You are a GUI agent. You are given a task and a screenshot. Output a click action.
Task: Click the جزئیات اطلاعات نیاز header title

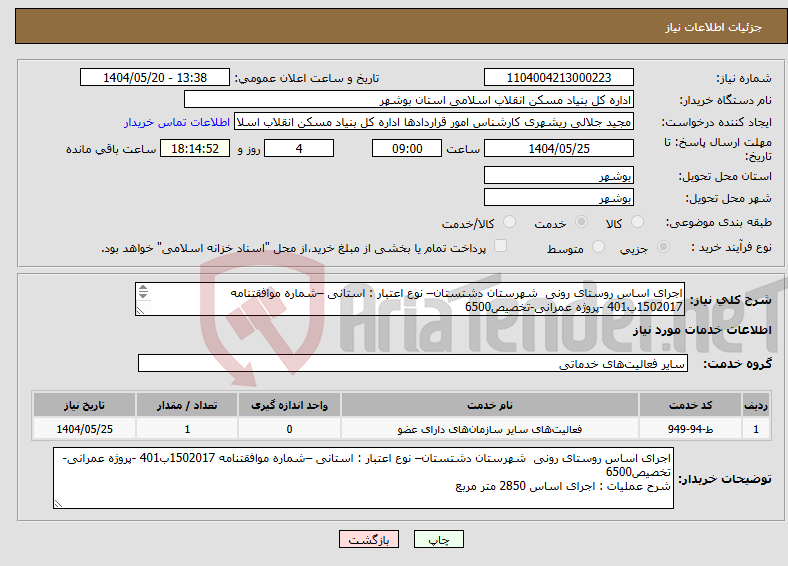[713, 27]
